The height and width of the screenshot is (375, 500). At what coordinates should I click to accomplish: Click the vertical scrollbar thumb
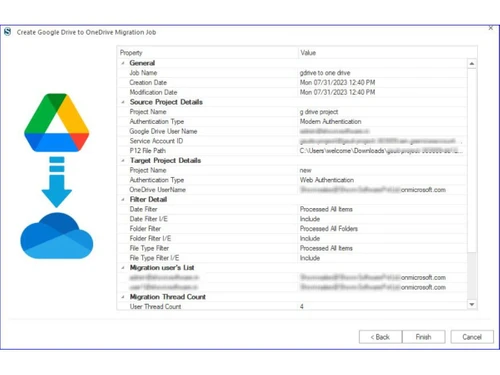pos(472,160)
